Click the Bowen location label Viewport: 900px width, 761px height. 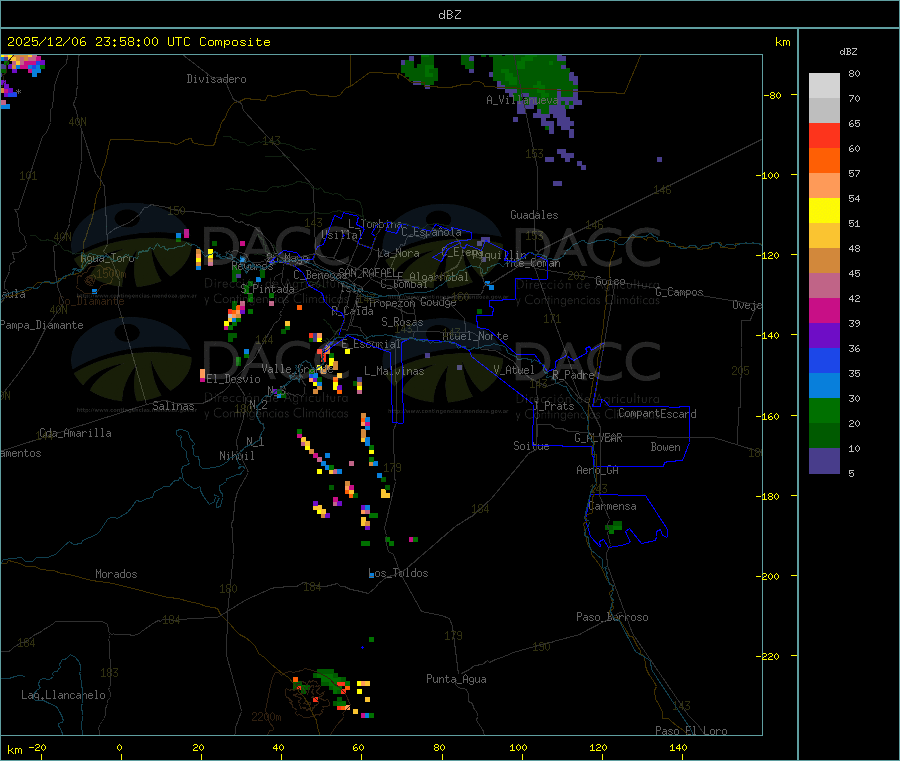click(665, 447)
